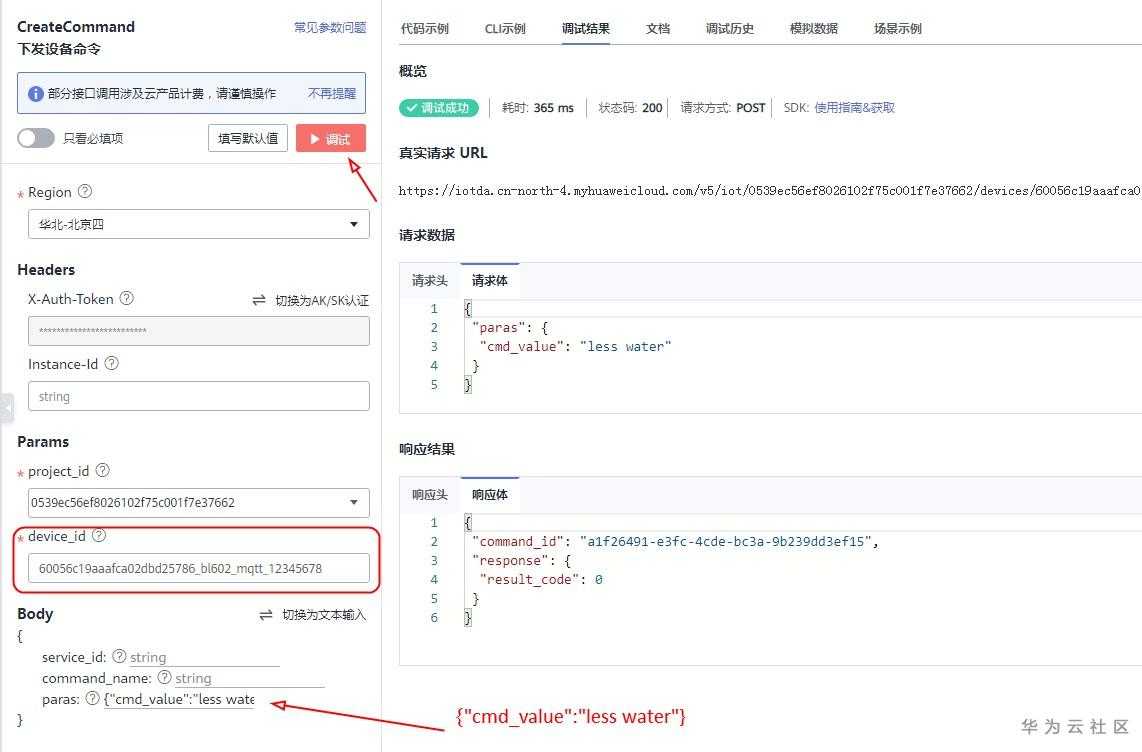Screen dimensions: 1142x752
Task: Click the X-Auth-Token help icon
Action: (127, 298)
